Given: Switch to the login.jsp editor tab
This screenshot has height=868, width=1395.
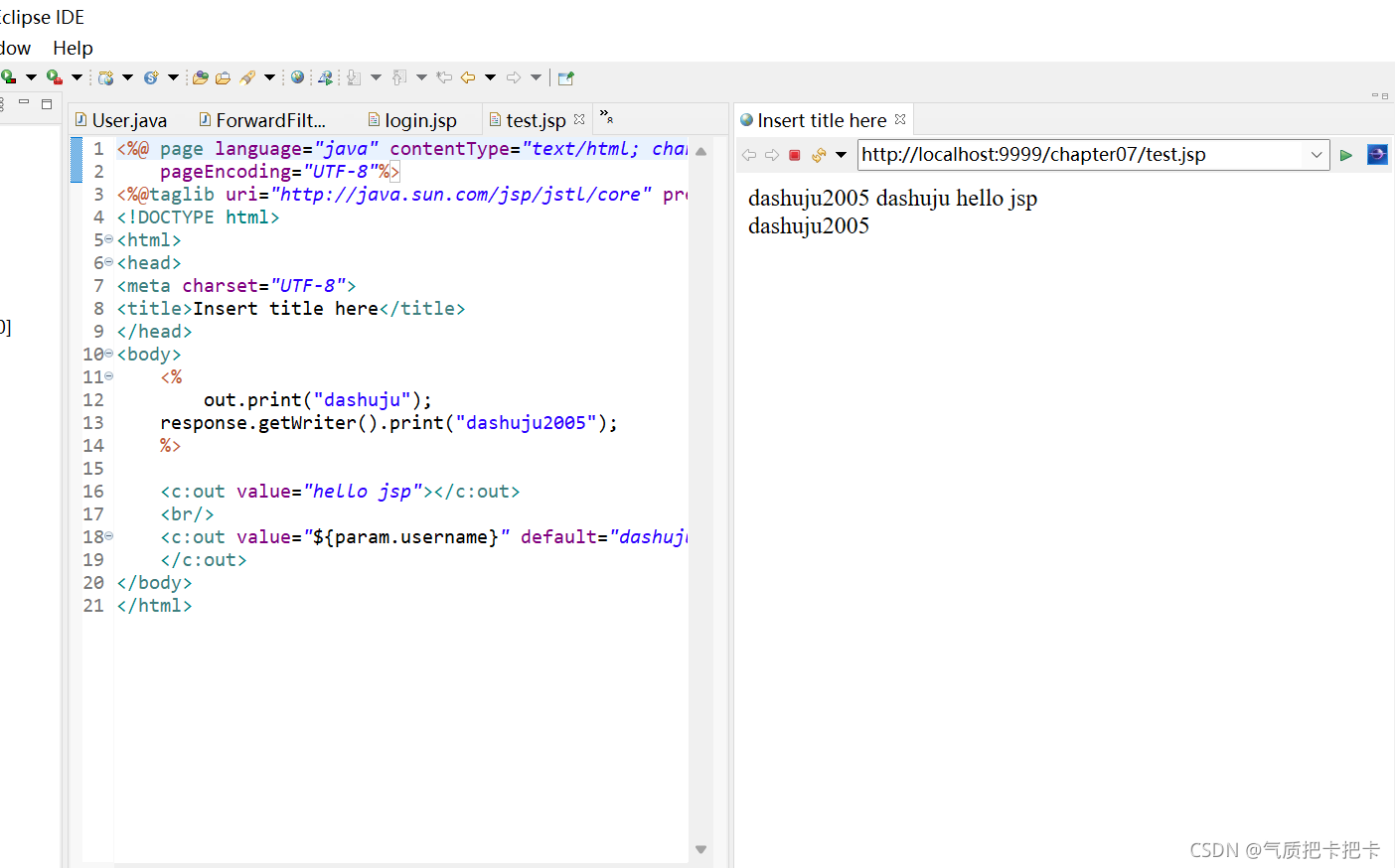Looking at the screenshot, I should [412, 120].
